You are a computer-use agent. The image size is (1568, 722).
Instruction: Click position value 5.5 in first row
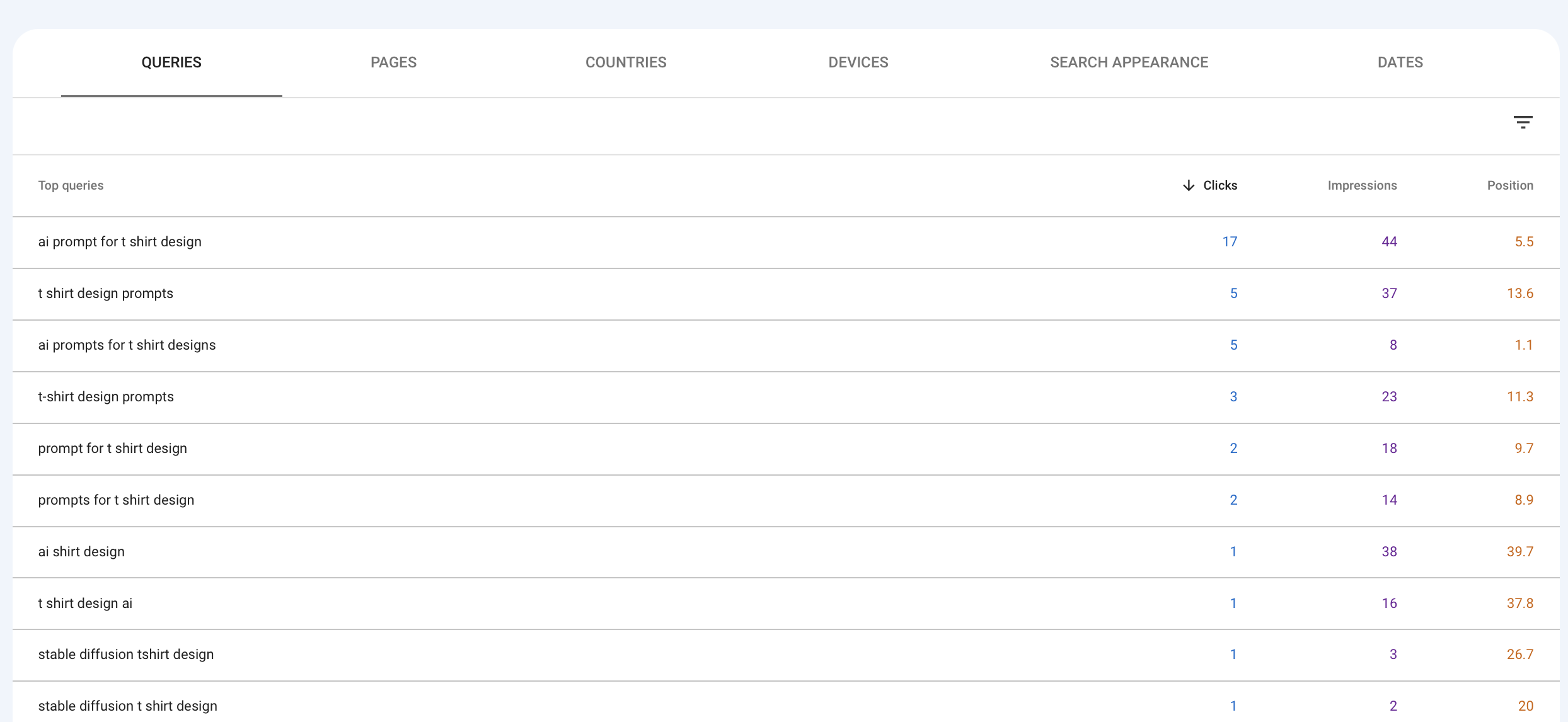point(1525,241)
